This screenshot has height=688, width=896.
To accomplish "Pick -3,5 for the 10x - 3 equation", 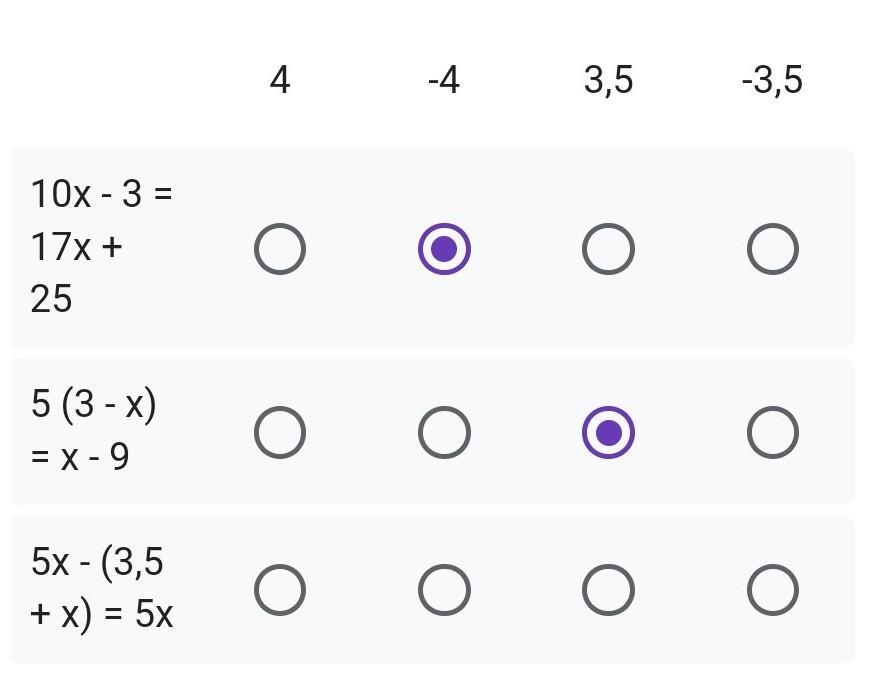I will tap(773, 249).
